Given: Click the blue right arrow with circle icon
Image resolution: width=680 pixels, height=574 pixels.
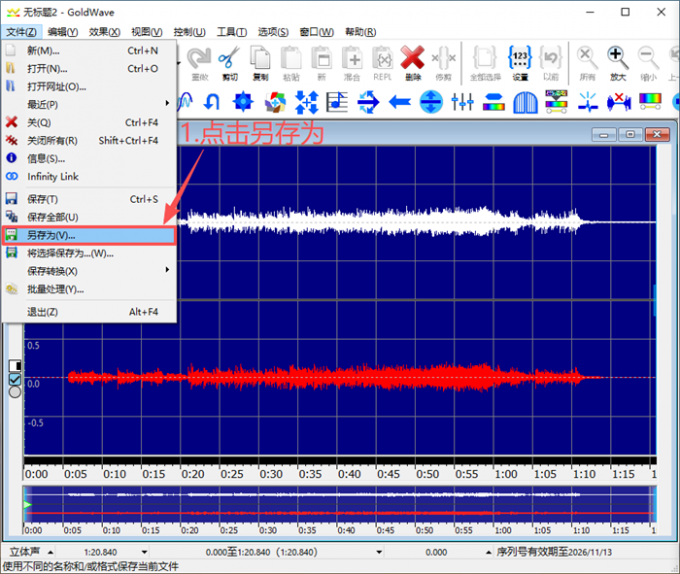Looking at the screenshot, I should point(368,102).
